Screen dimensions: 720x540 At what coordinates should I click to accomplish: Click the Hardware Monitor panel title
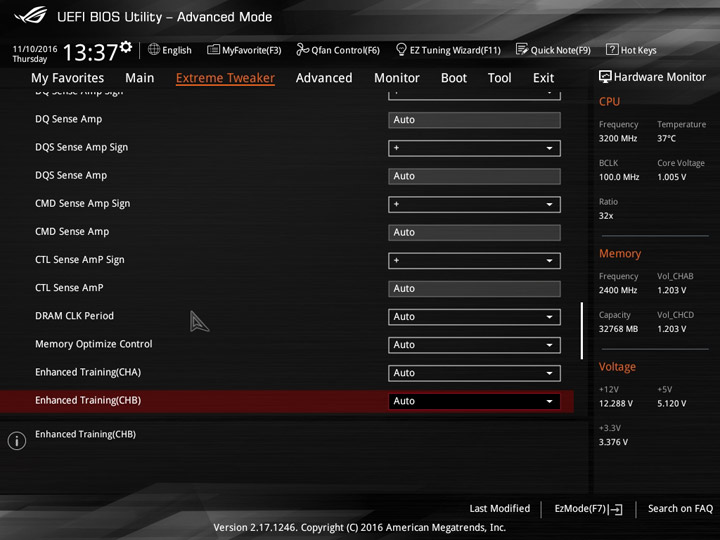pos(660,77)
